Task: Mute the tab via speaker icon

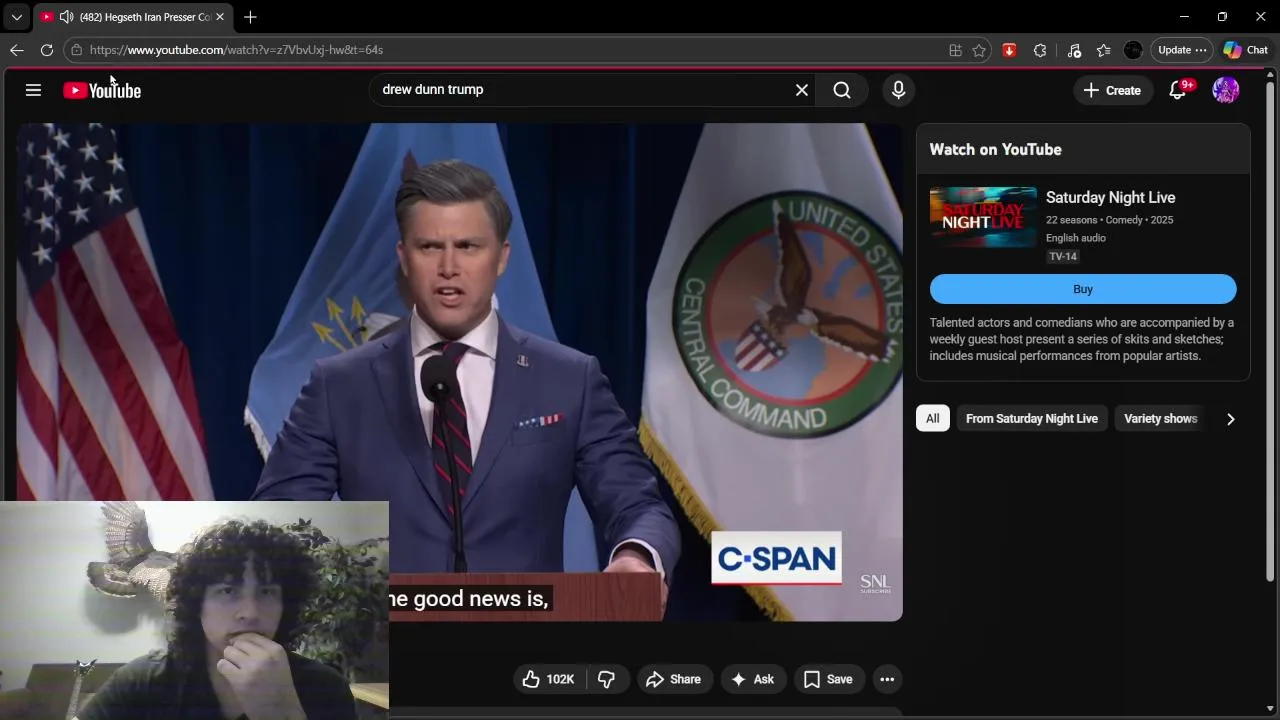Action: coord(66,17)
